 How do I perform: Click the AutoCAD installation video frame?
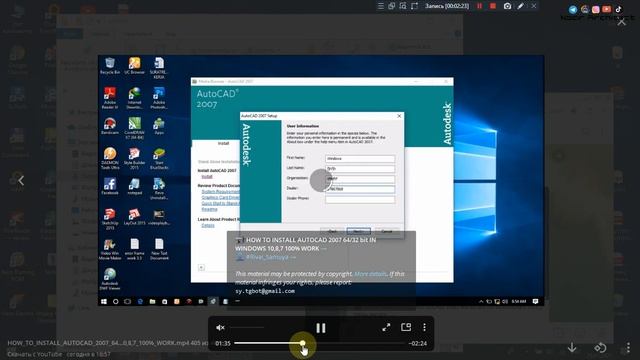[321, 180]
